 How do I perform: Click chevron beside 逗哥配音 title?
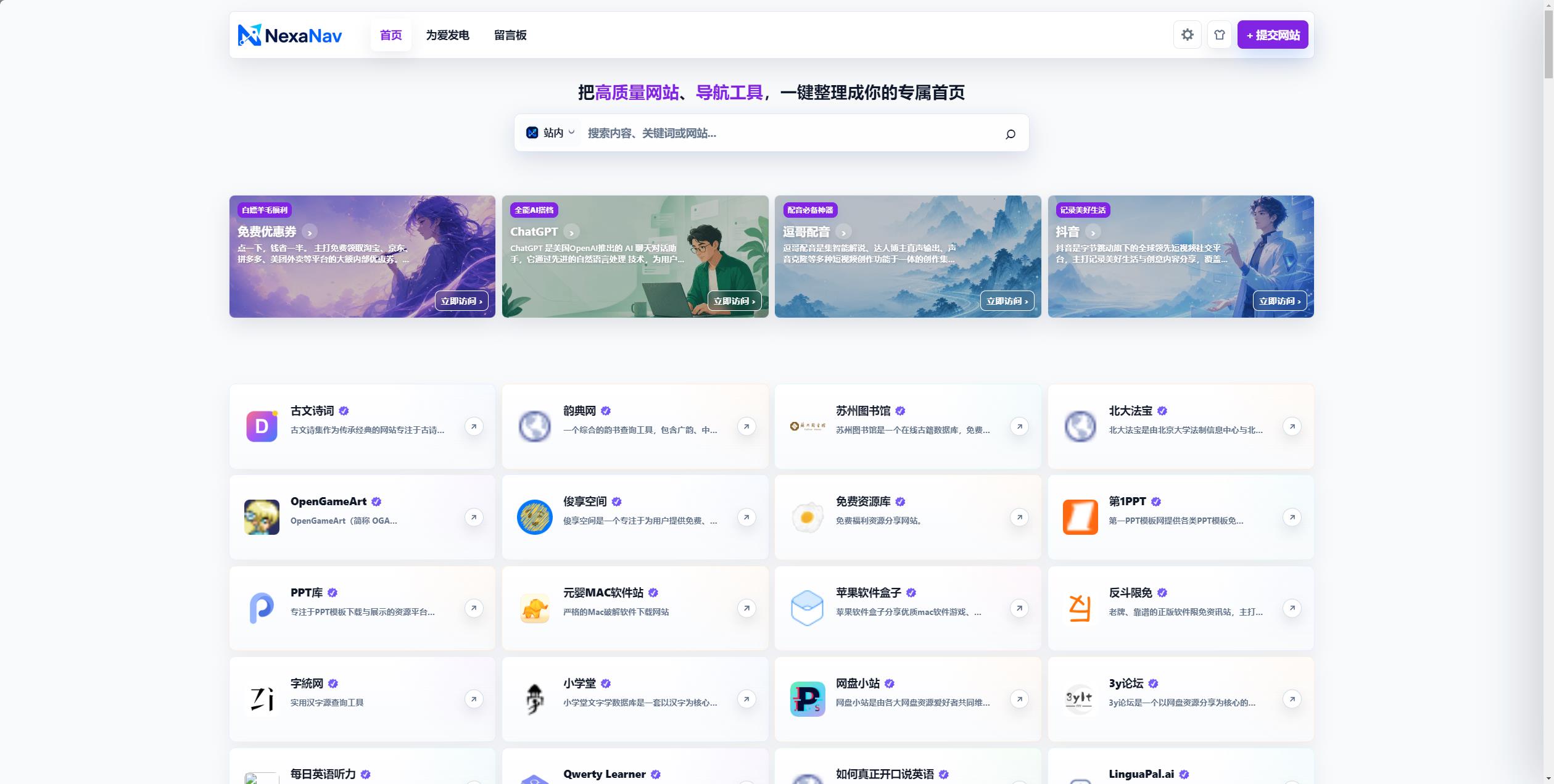pyautogui.click(x=843, y=232)
